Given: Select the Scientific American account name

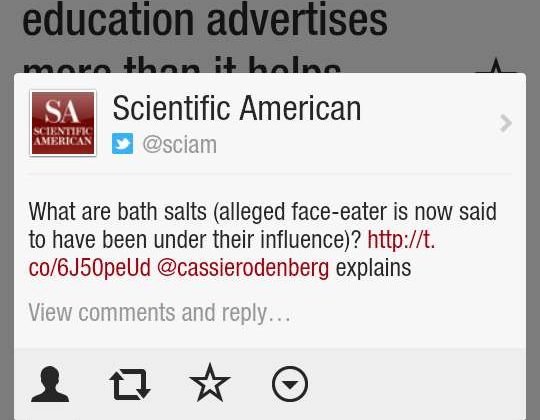Looking at the screenshot, I should [x=237, y=108].
